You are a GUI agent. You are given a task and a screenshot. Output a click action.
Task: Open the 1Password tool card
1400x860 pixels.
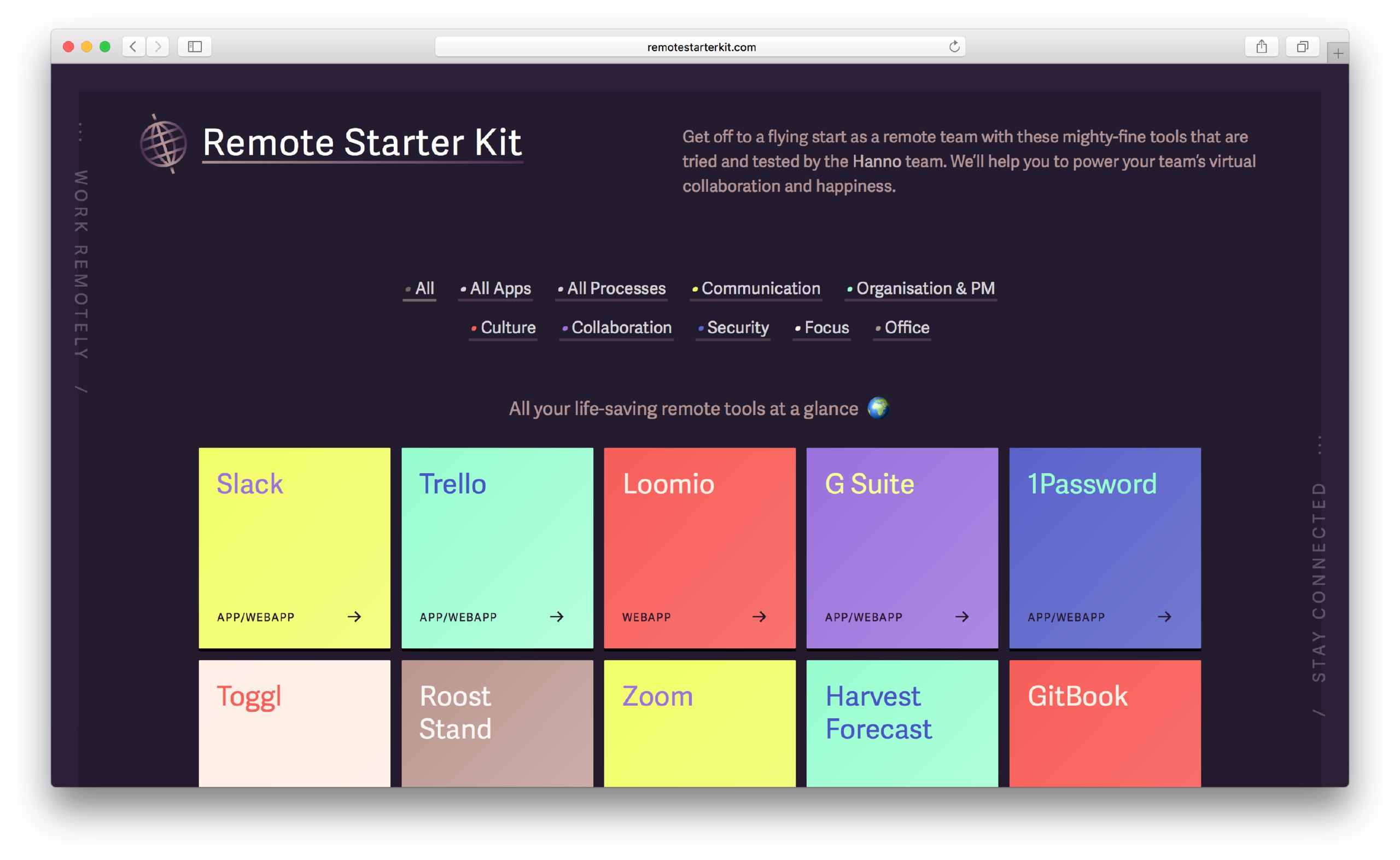pos(1105,548)
